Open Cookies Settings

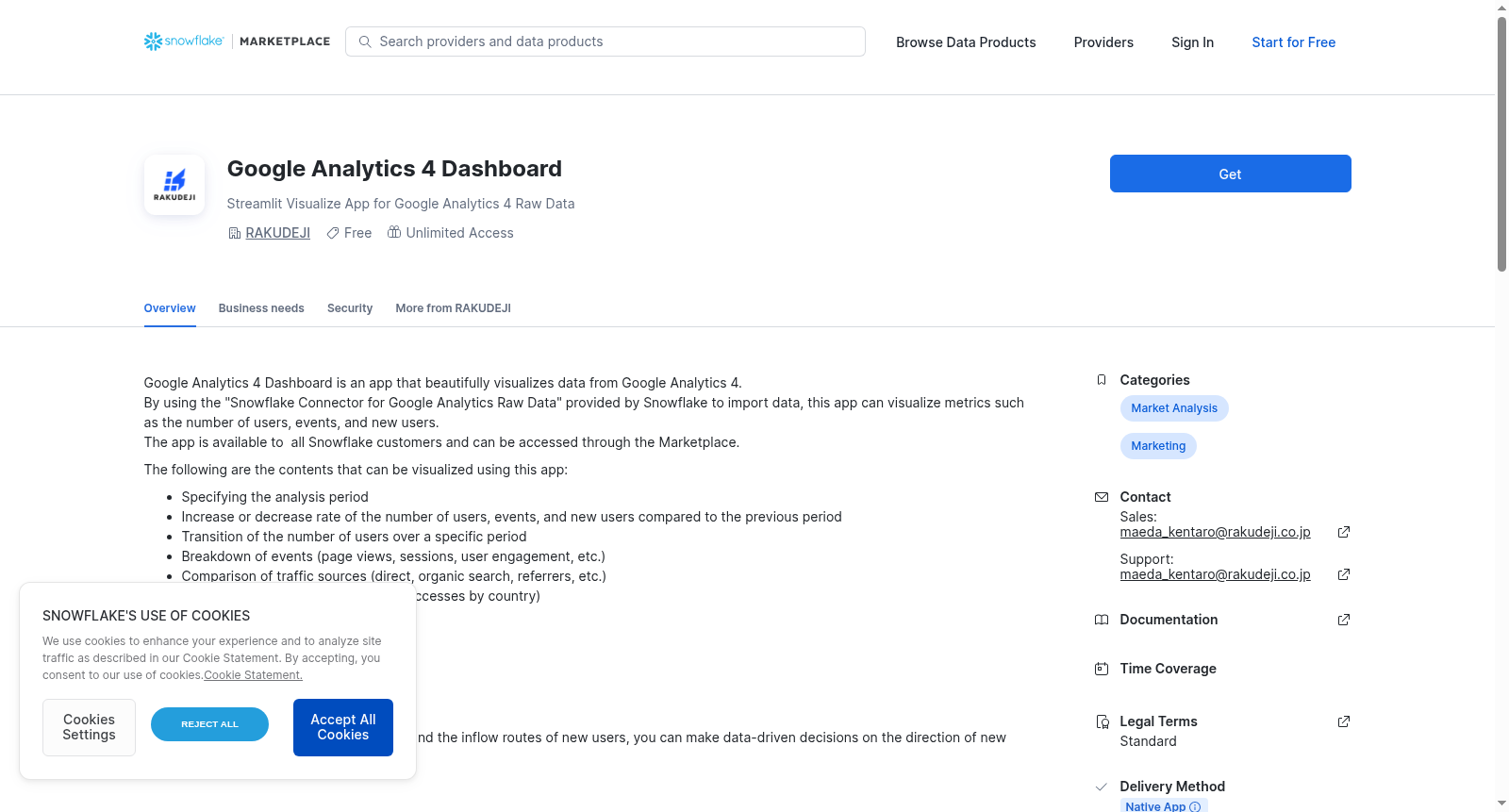pyautogui.click(x=89, y=727)
